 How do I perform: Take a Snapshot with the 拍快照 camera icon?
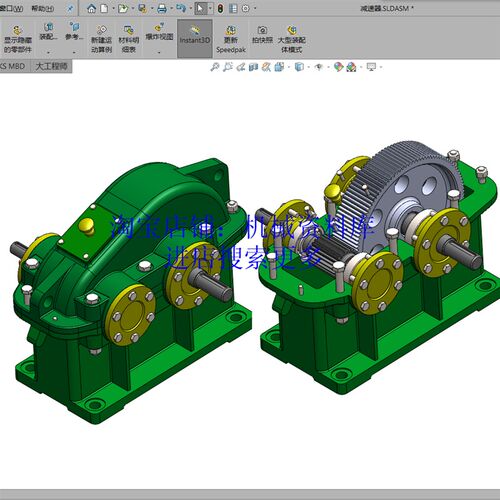click(262, 35)
